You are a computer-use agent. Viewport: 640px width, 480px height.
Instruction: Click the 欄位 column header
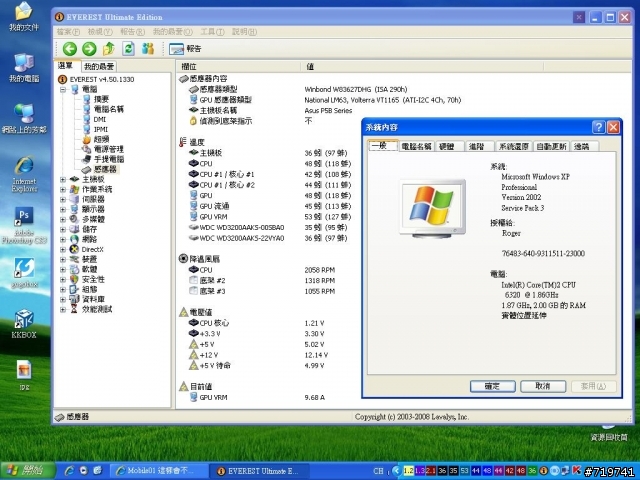[239, 67]
